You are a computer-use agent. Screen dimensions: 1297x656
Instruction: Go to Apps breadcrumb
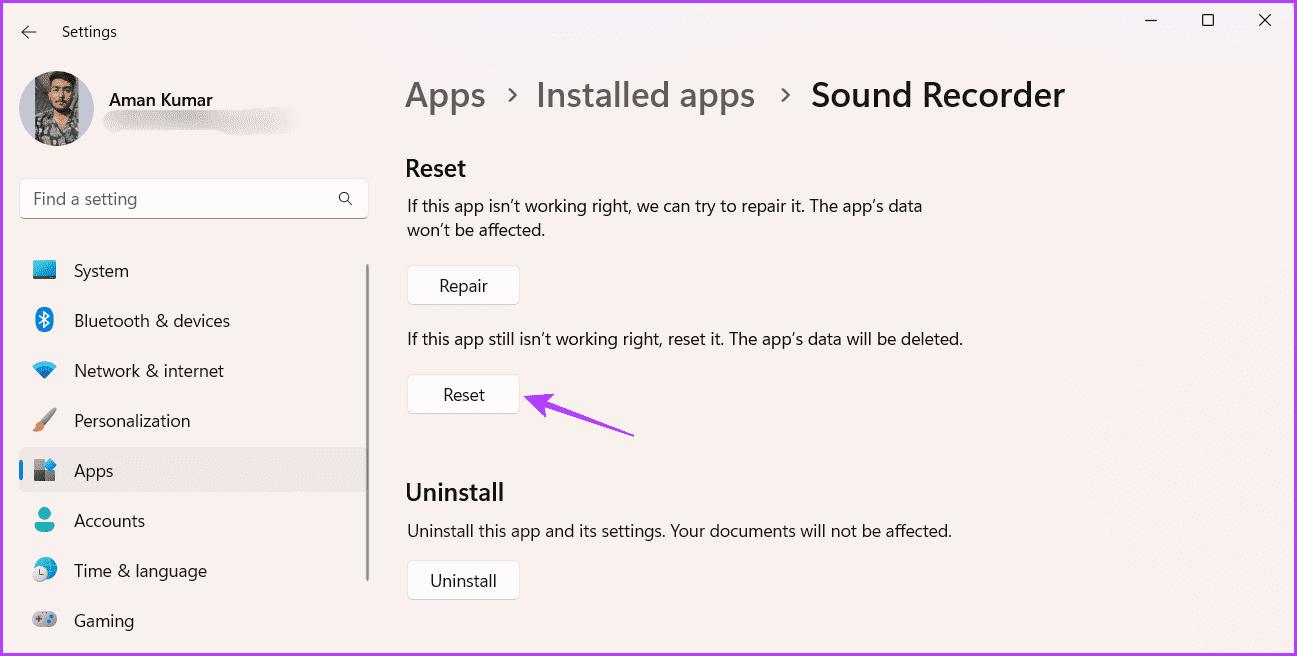pos(445,96)
